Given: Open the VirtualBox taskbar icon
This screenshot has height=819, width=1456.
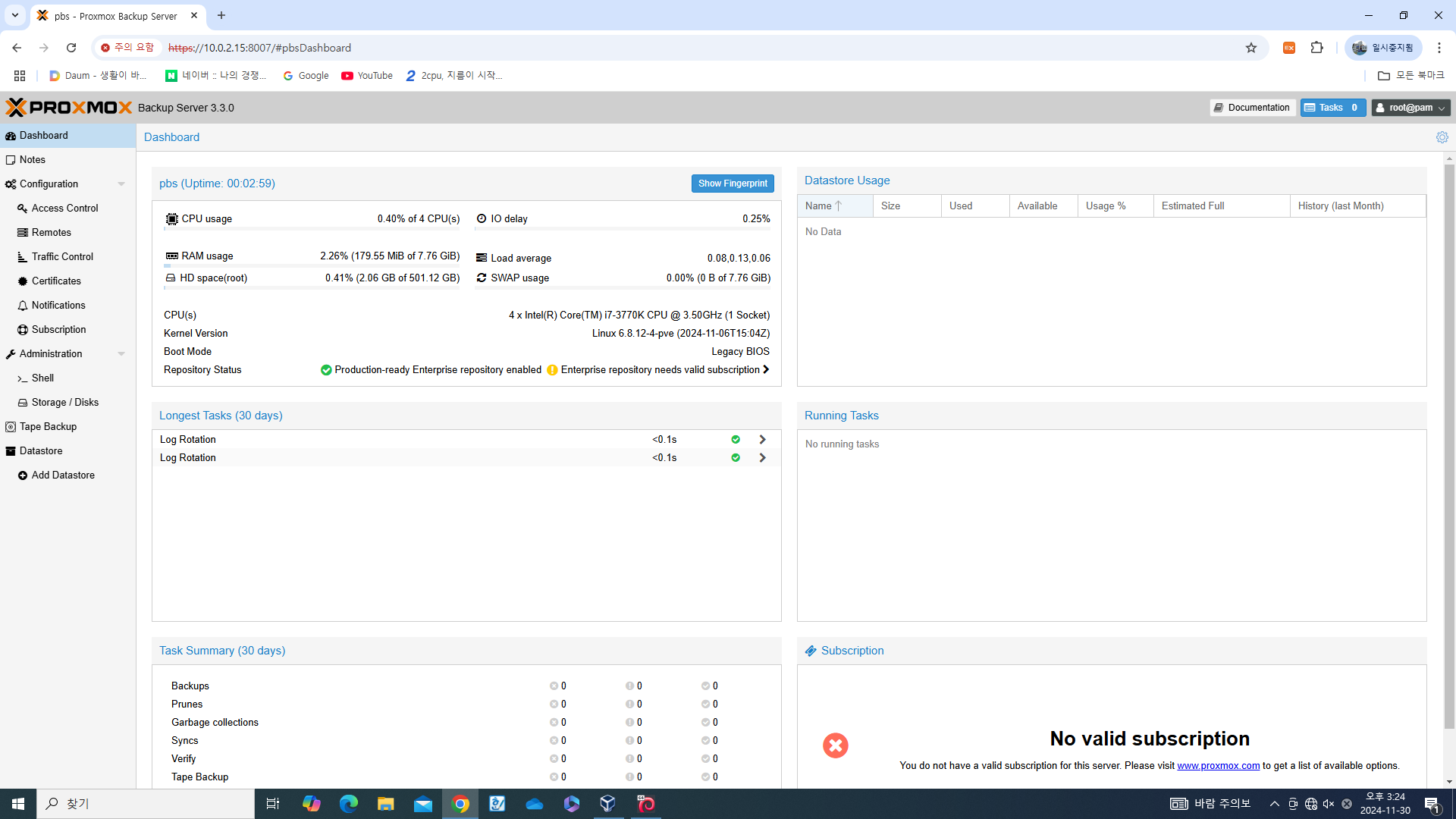Looking at the screenshot, I should 608,804.
